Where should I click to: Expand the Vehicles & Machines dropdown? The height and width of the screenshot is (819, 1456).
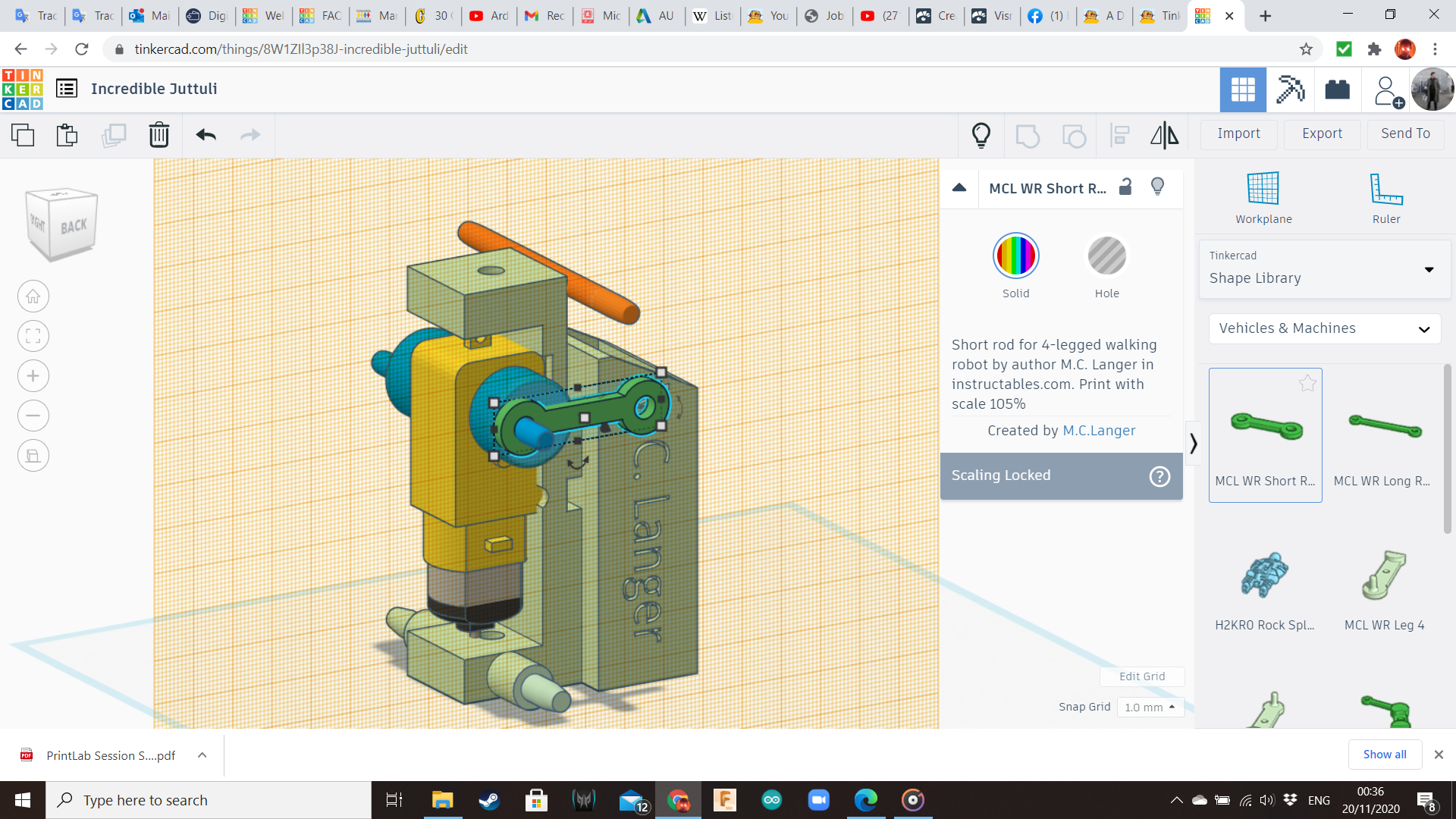point(1324,328)
